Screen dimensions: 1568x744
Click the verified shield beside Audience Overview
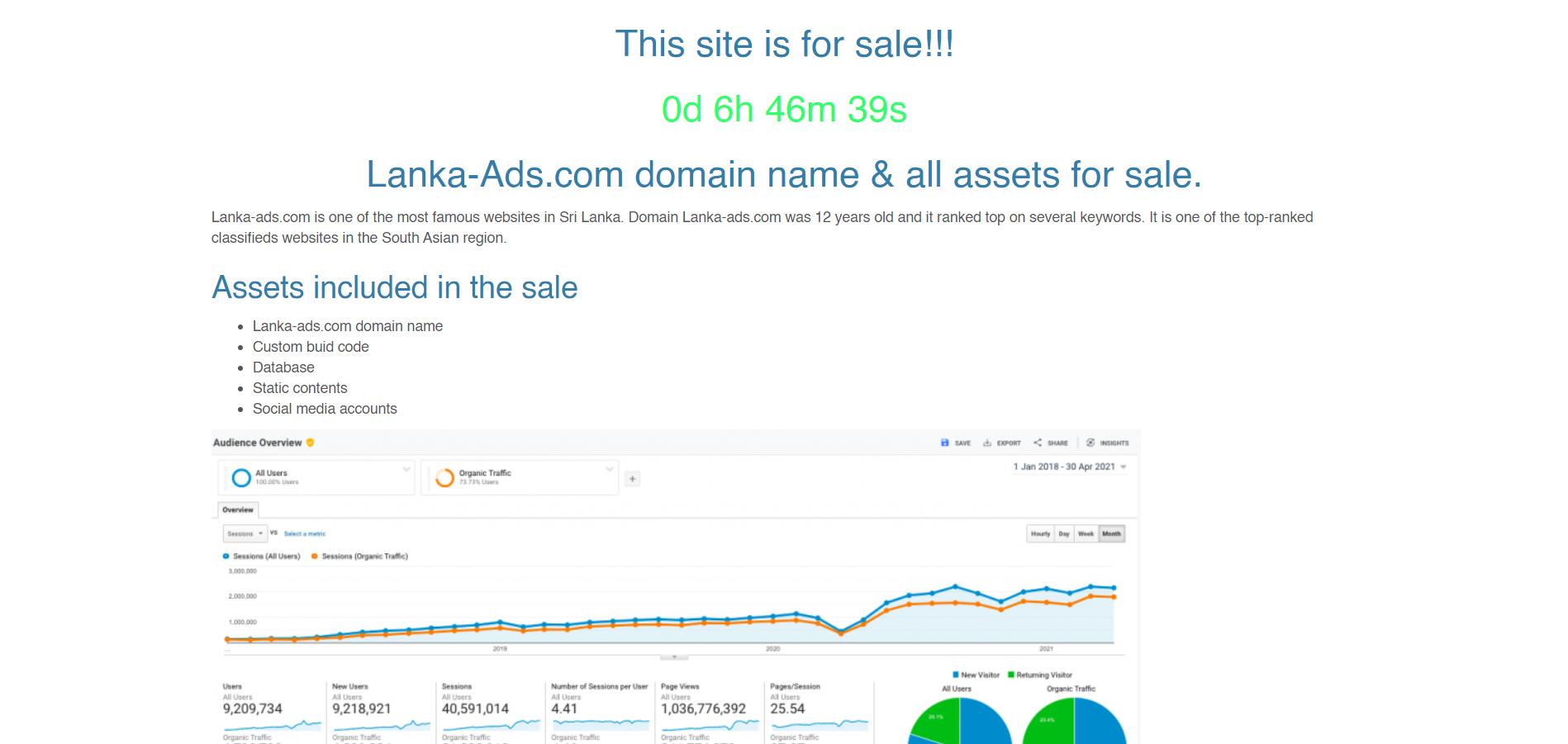point(311,443)
